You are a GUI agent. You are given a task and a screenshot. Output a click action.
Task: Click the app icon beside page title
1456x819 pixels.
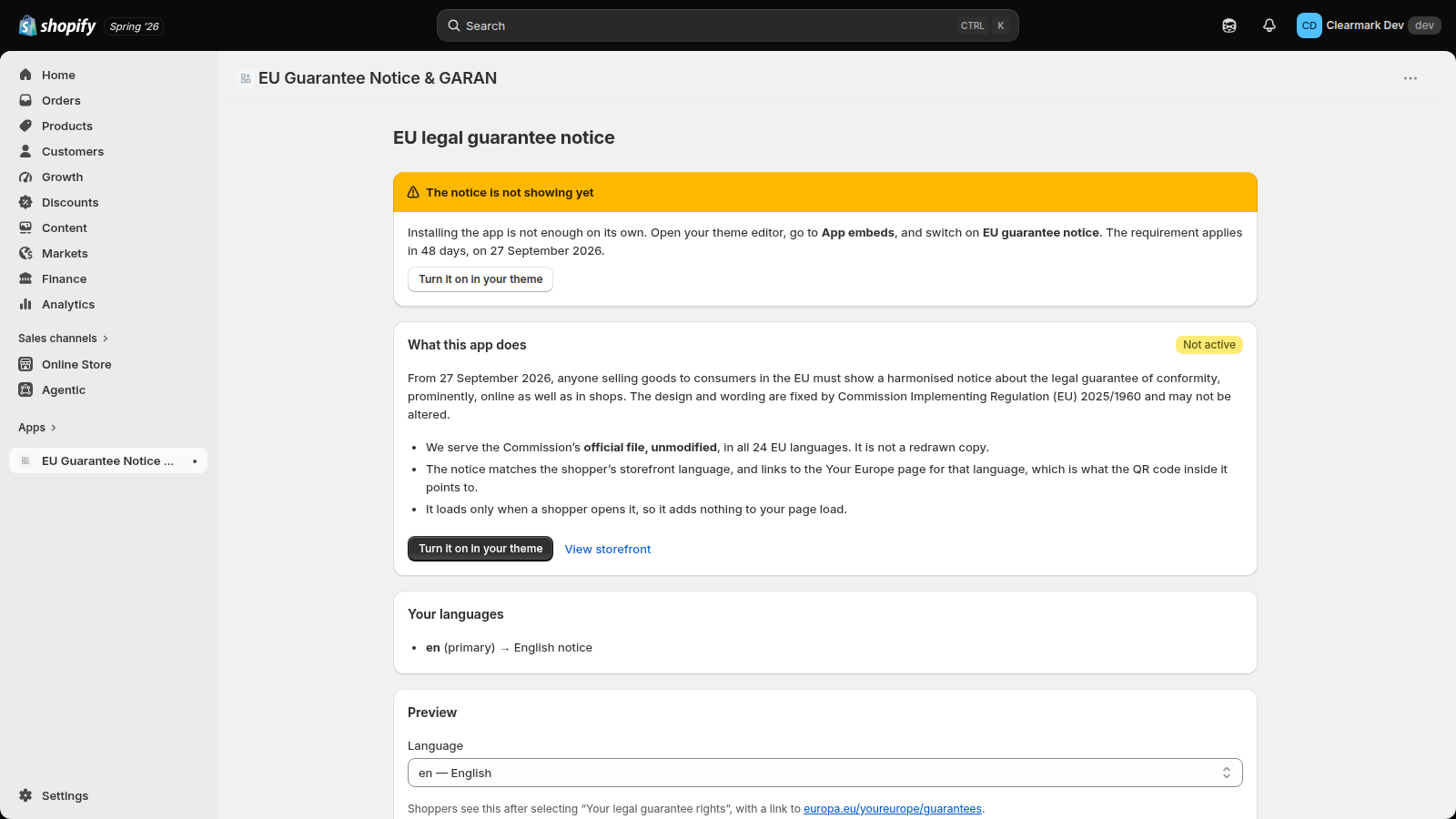coord(246,78)
